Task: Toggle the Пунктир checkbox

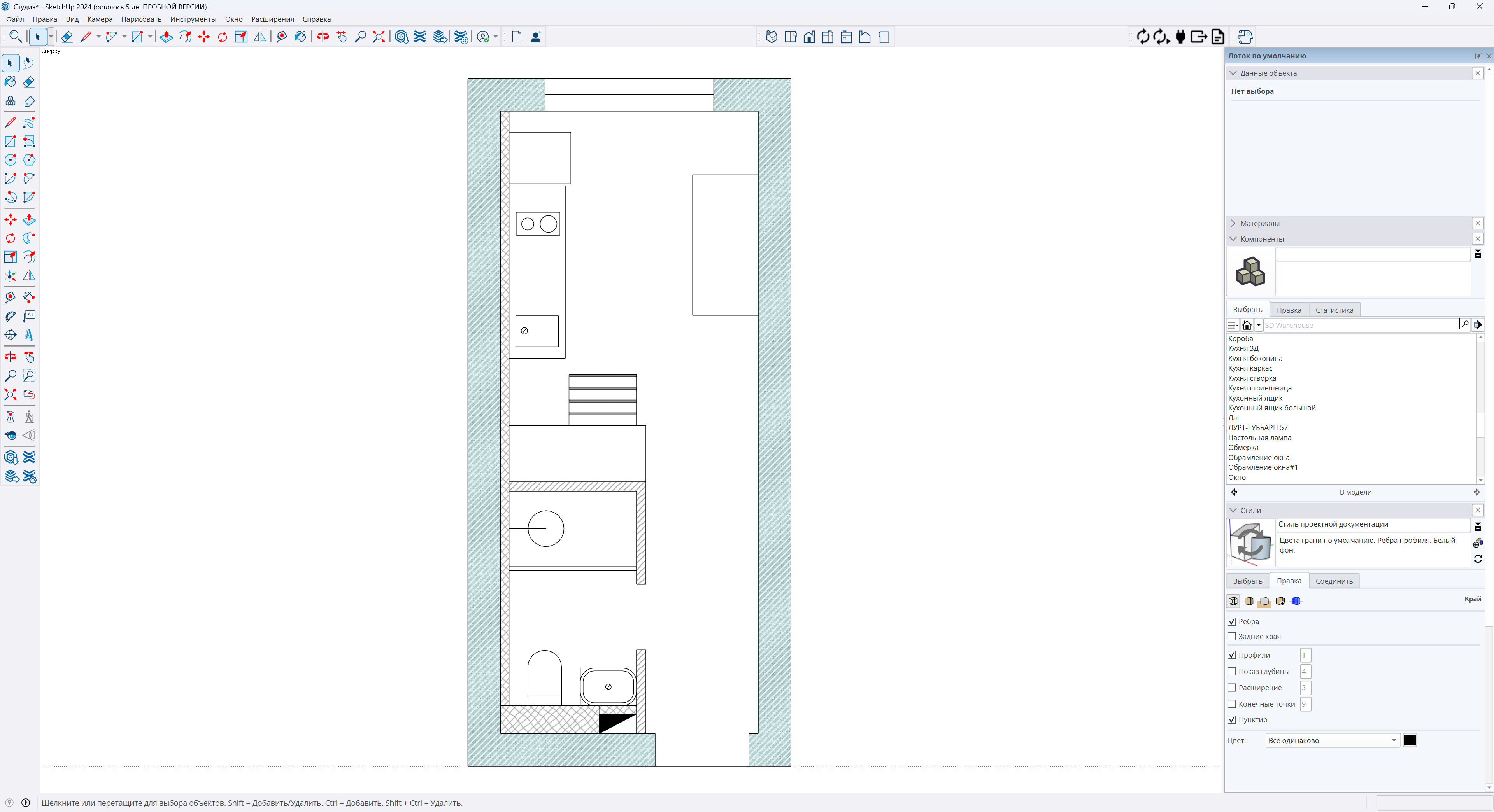Action: pyautogui.click(x=1232, y=720)
